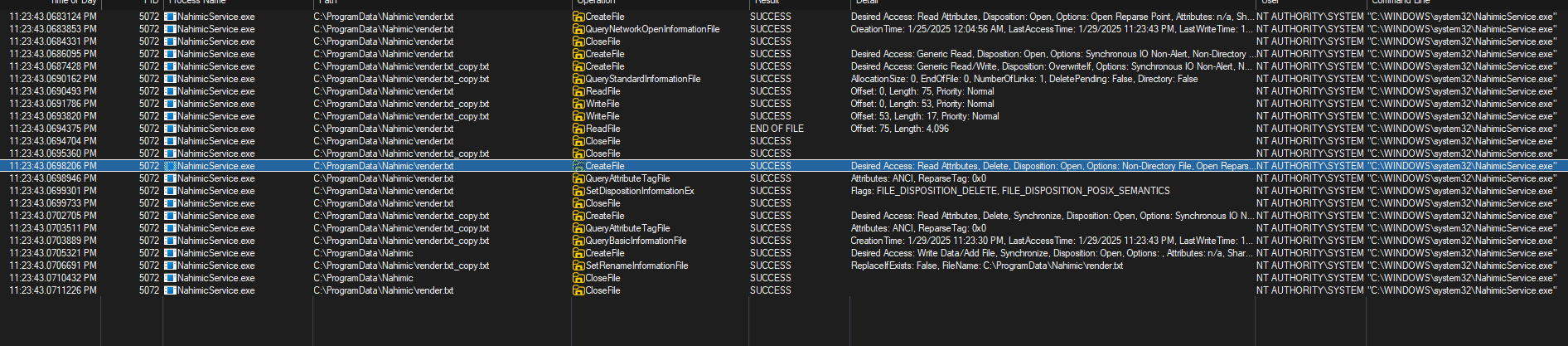
Task: Click the Generic Read/Write Desired Access detail
Action: click(x=1050, y=66)
